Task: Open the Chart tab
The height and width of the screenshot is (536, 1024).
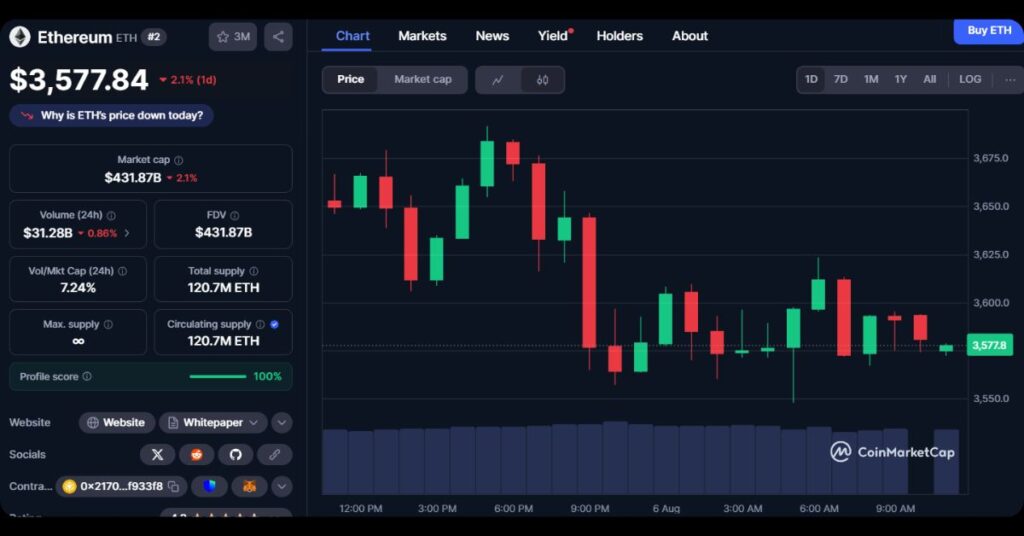Action: point(353,36)
